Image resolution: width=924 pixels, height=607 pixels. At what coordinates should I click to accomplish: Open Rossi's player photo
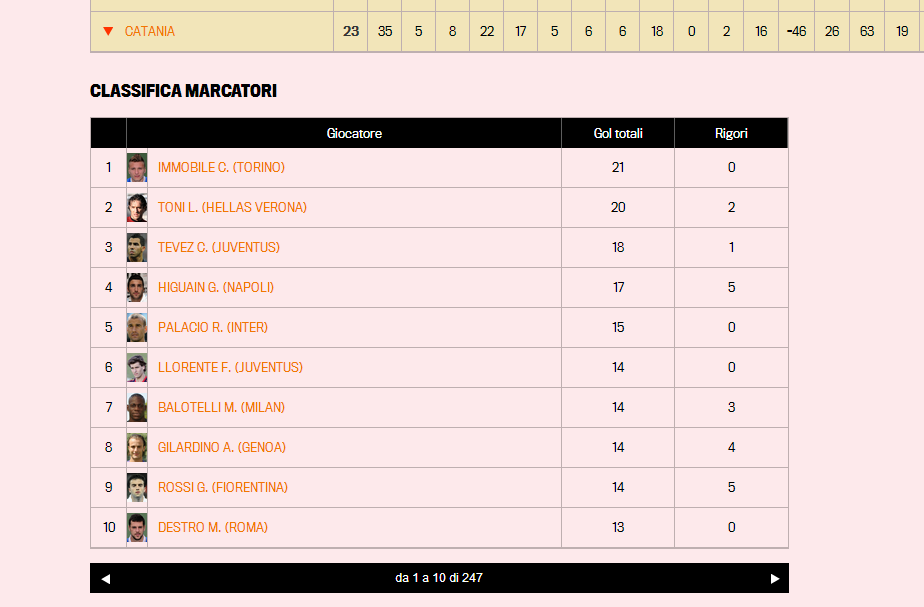(137, 488)
